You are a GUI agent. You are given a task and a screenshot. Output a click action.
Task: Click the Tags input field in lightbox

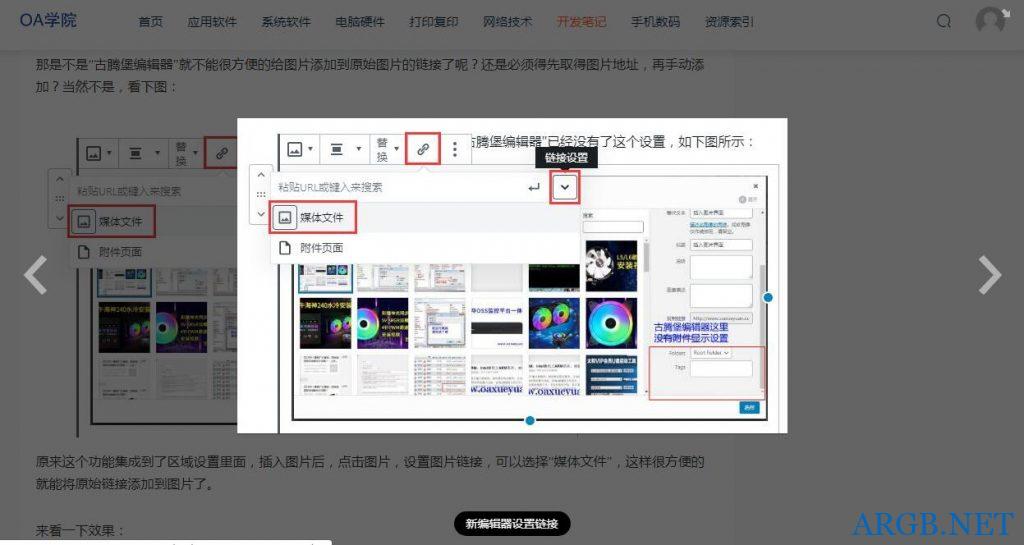tap(721, 368)
